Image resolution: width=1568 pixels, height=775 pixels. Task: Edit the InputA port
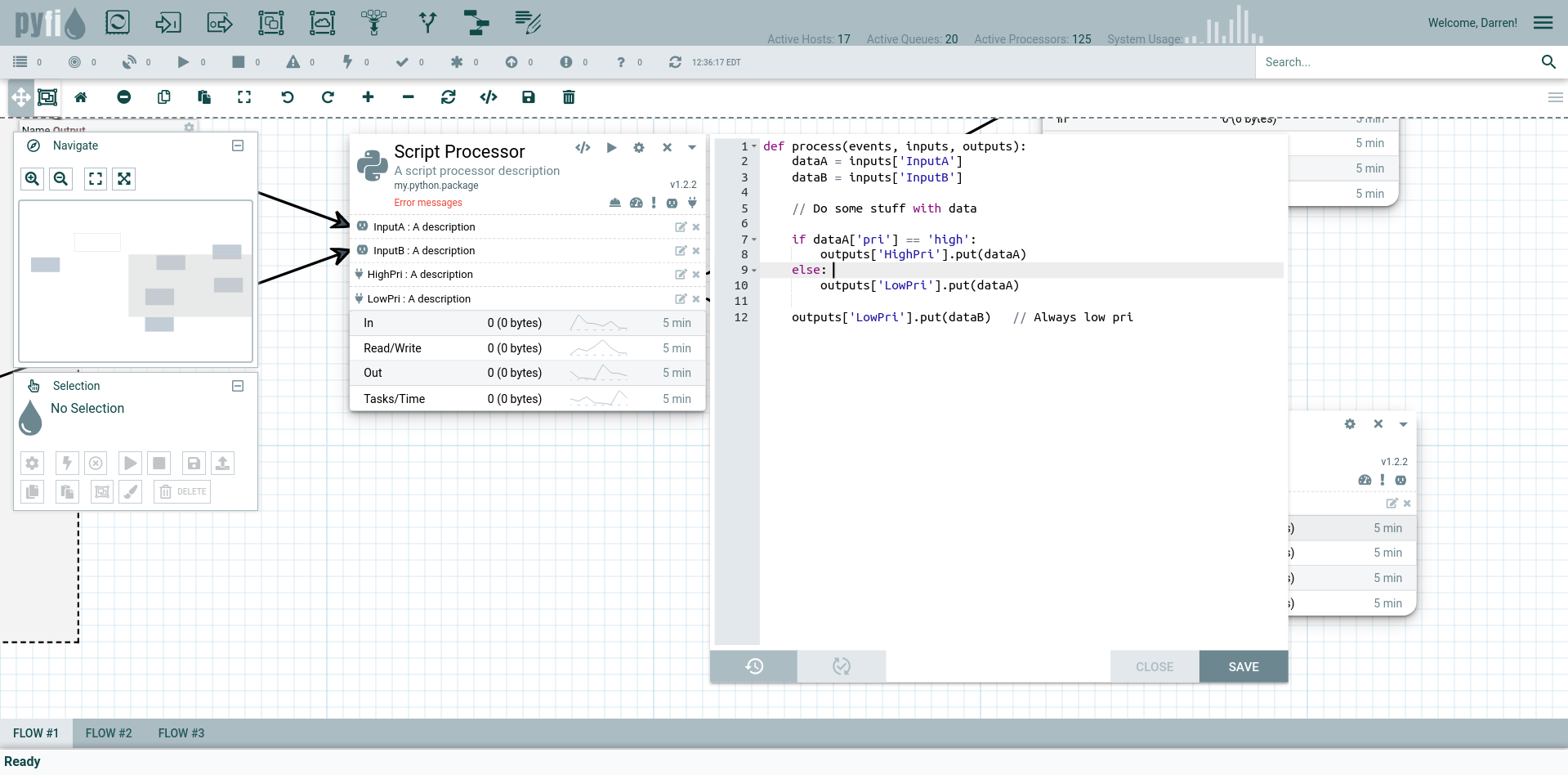pos(680,227)
